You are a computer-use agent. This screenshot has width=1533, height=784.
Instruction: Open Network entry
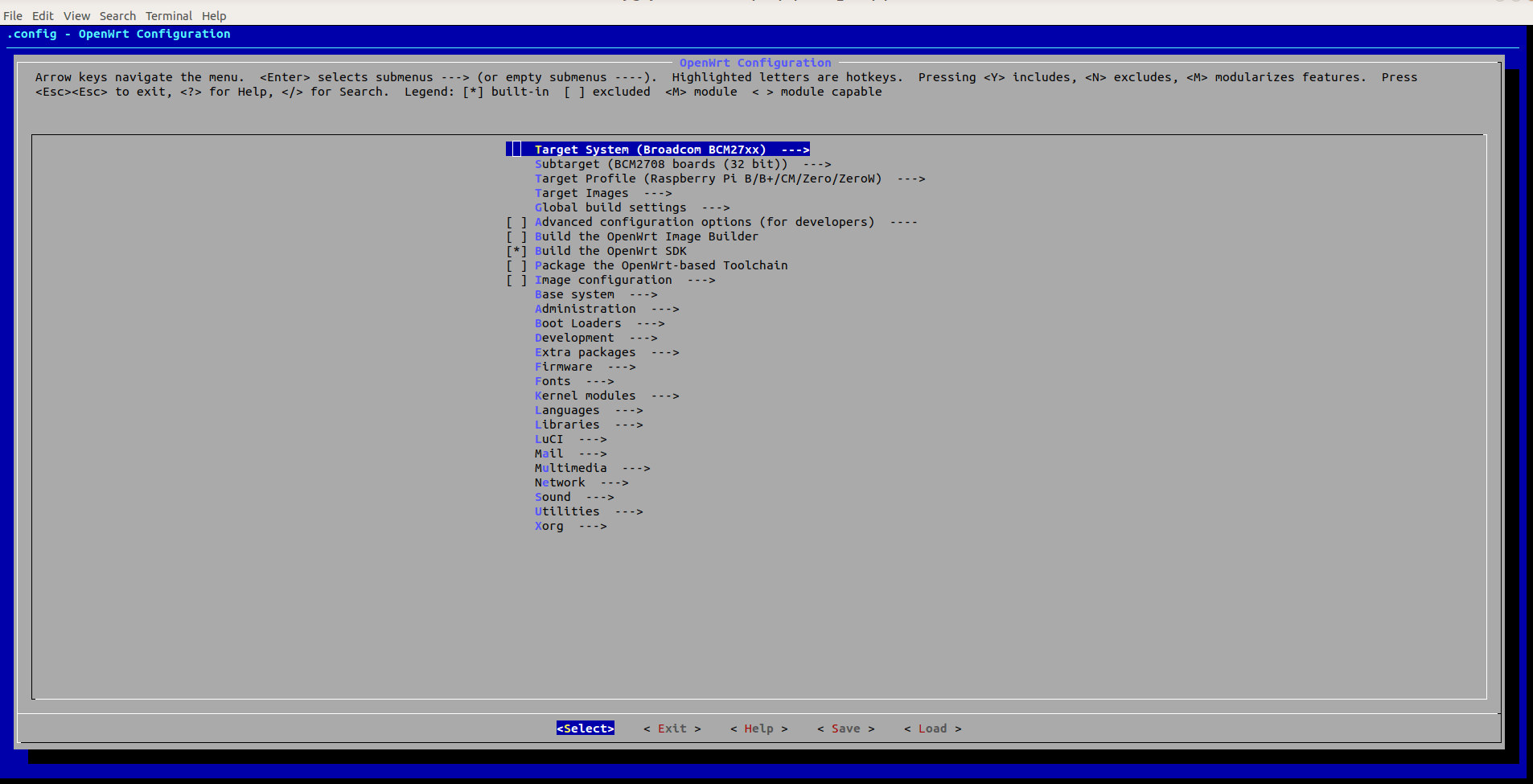[x=582, y=482]
